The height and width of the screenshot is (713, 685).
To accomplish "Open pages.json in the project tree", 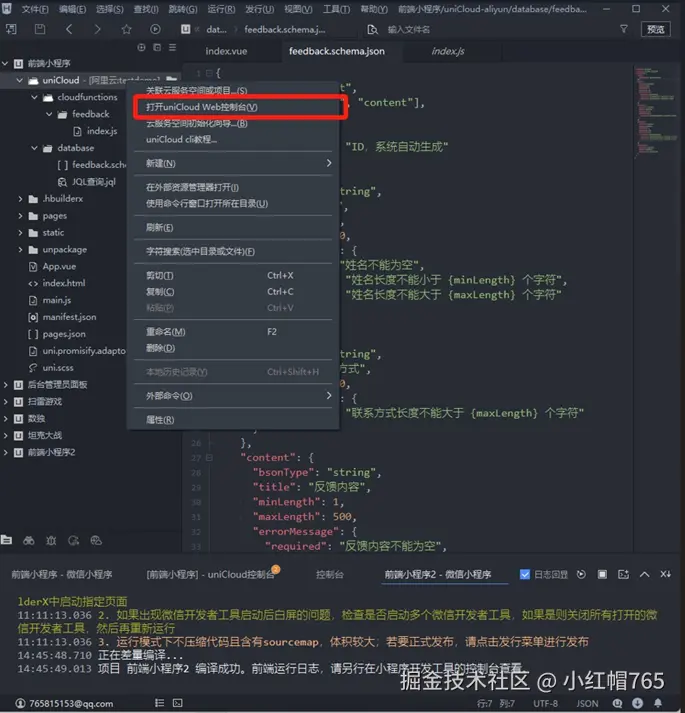I will click(64, 334).
